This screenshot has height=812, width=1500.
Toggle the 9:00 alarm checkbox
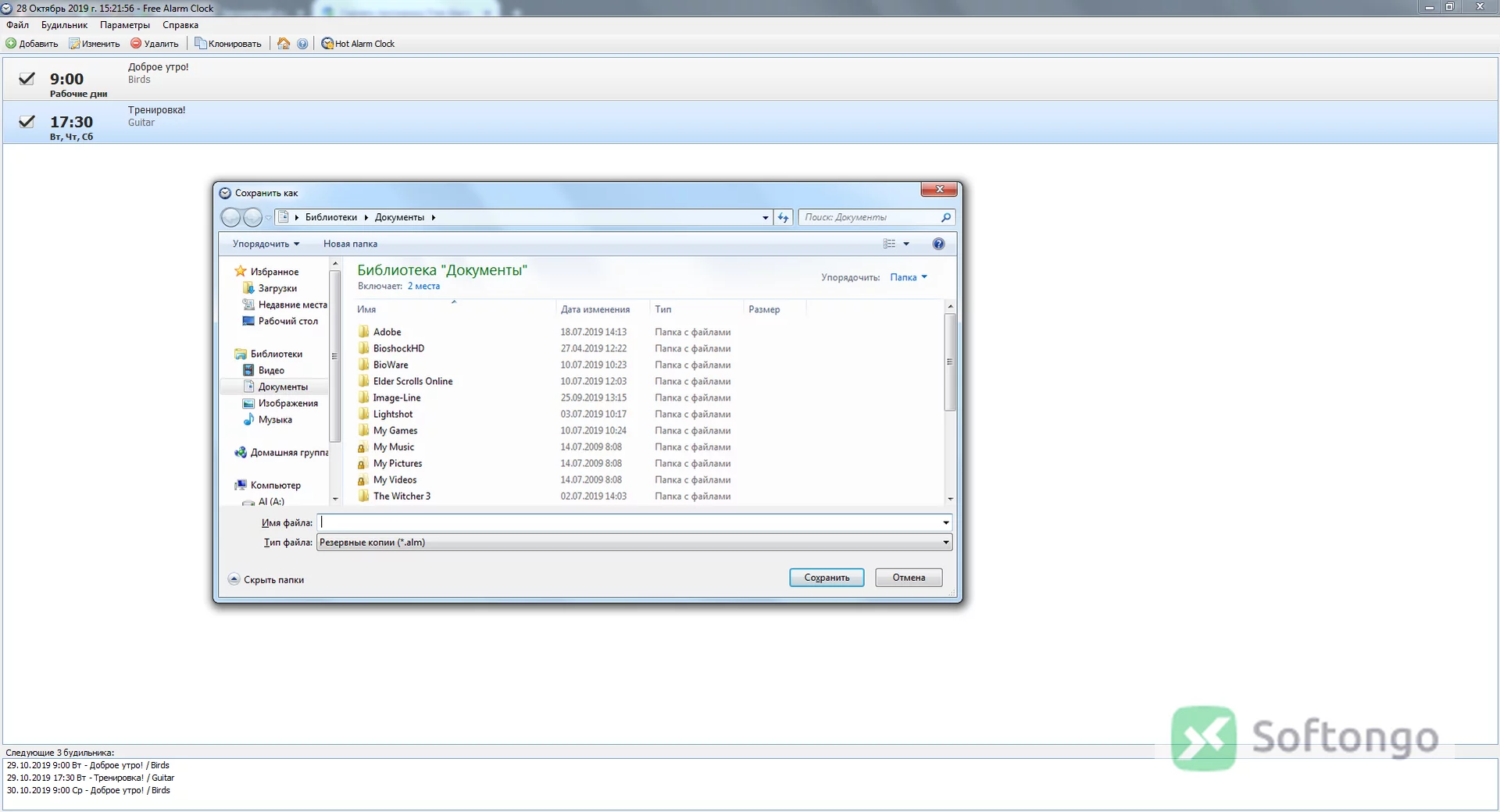pos(27,78)
